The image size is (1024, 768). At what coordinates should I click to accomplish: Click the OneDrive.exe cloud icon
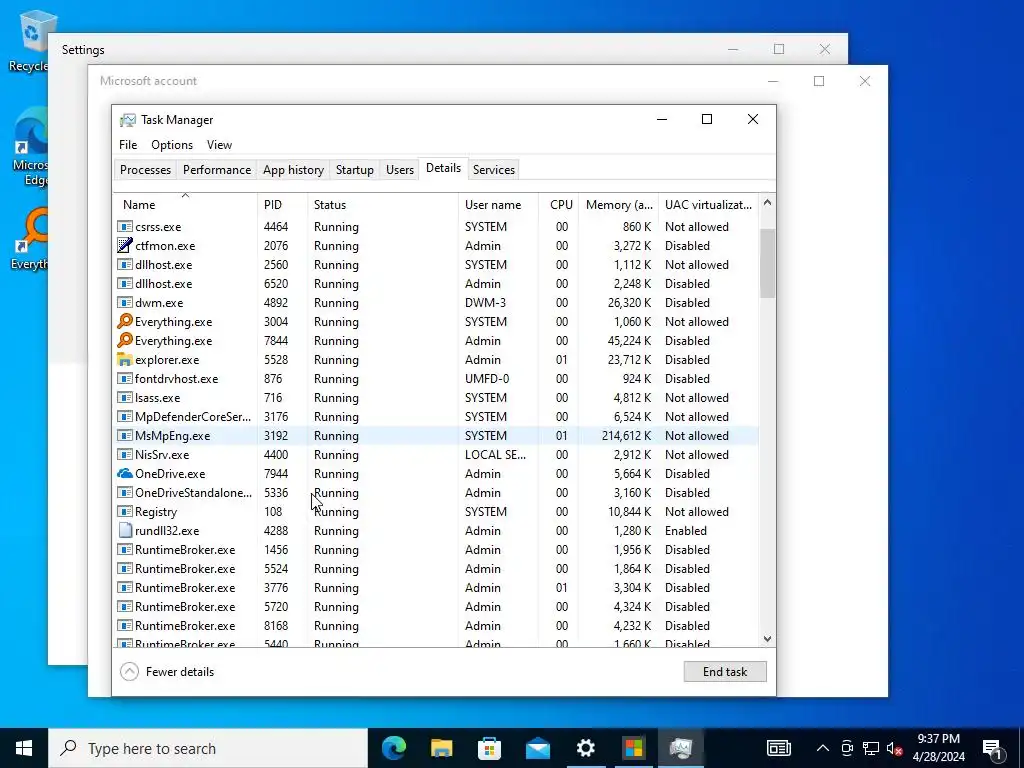pyautogui.click(x=124, y=473)
